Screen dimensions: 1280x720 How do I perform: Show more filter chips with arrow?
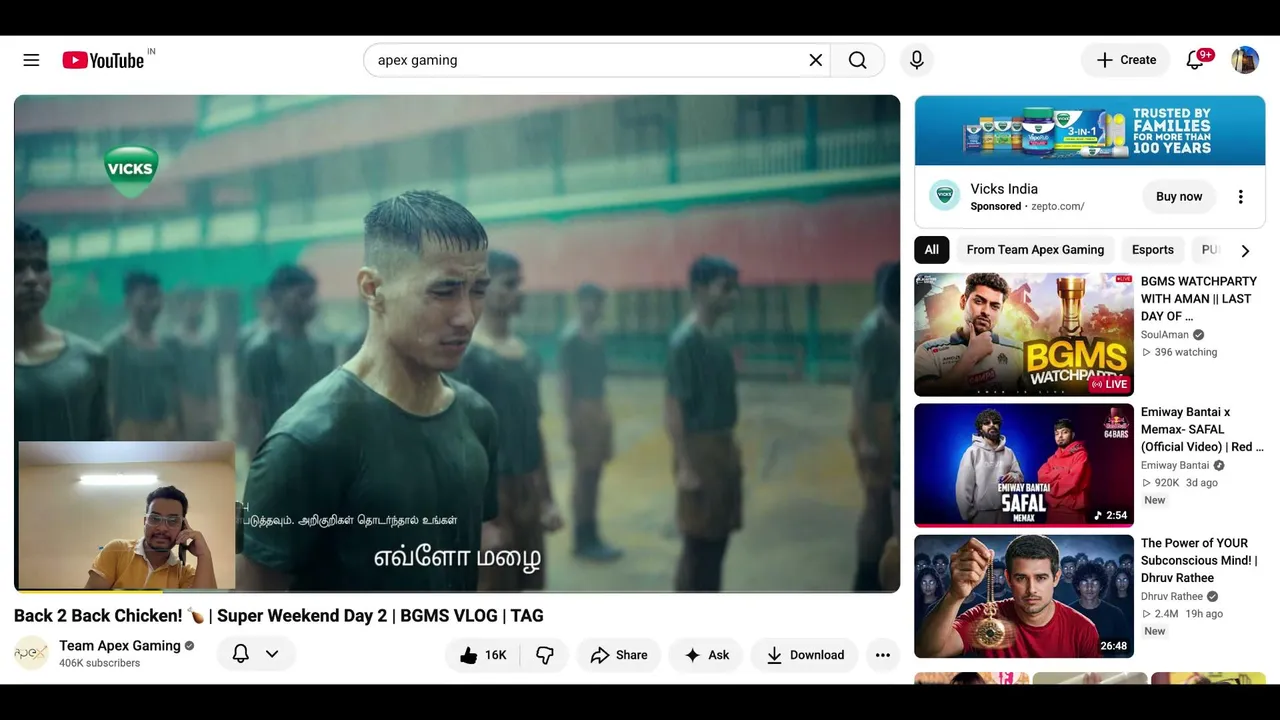point(1245,251)
